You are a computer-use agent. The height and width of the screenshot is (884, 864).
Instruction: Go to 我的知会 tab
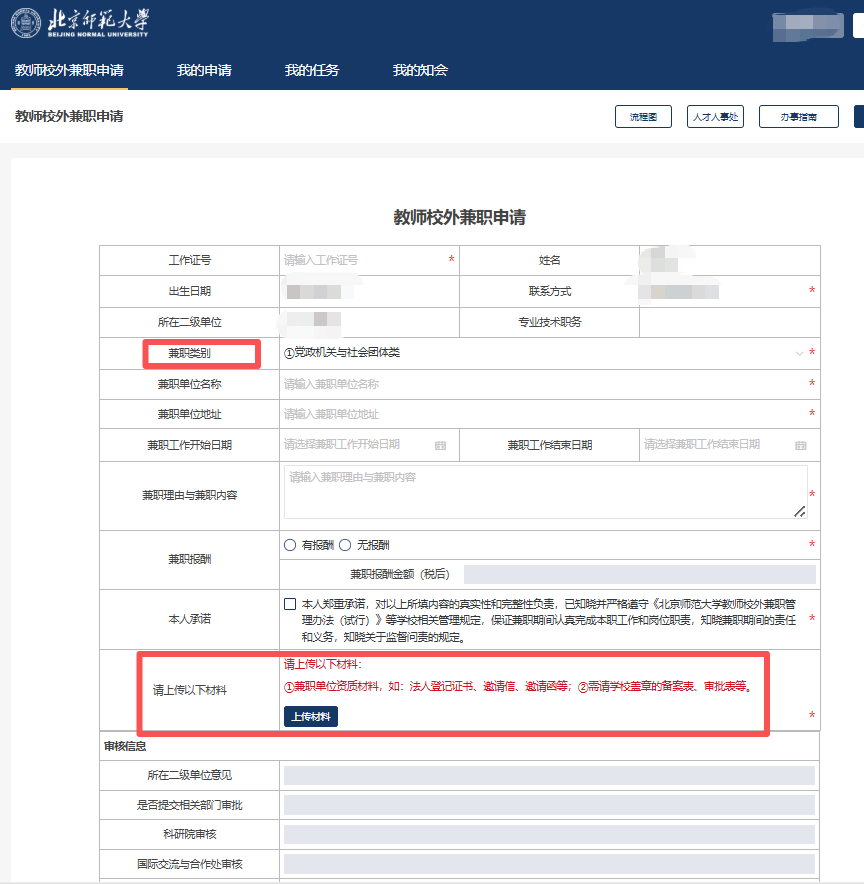(420, 70)
